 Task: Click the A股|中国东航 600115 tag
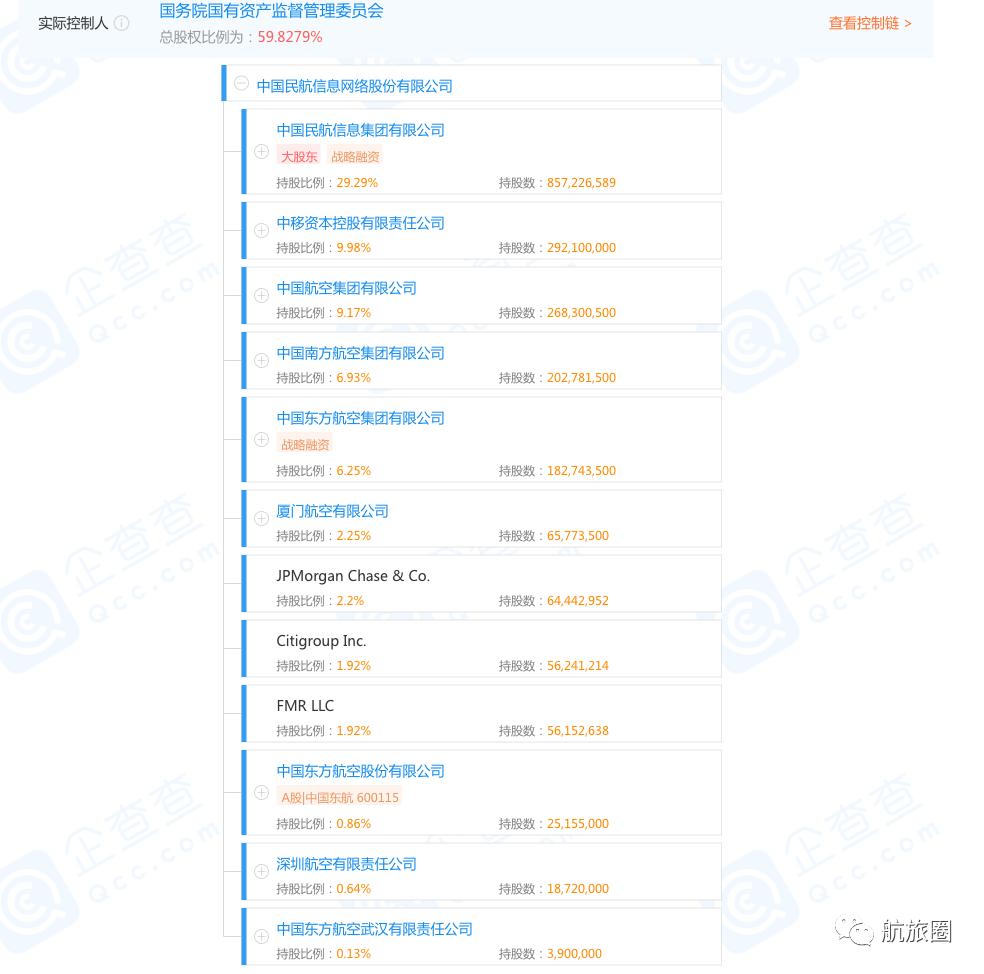339,797
